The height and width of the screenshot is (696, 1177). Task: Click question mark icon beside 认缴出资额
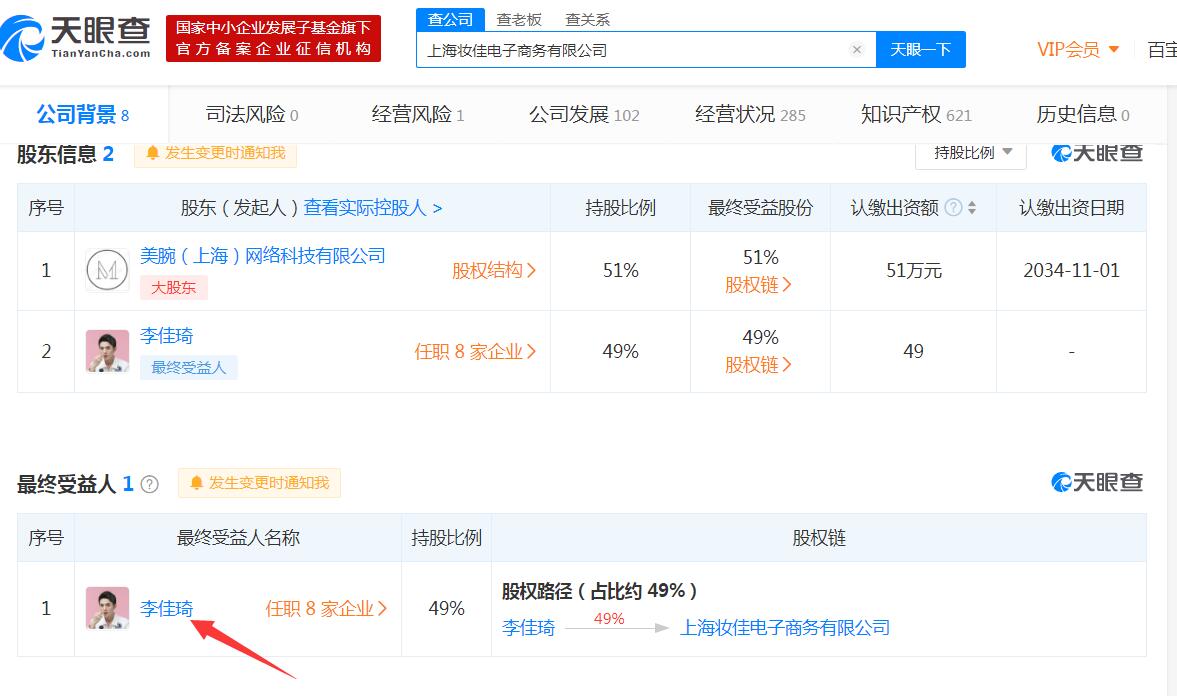[953, 208]
